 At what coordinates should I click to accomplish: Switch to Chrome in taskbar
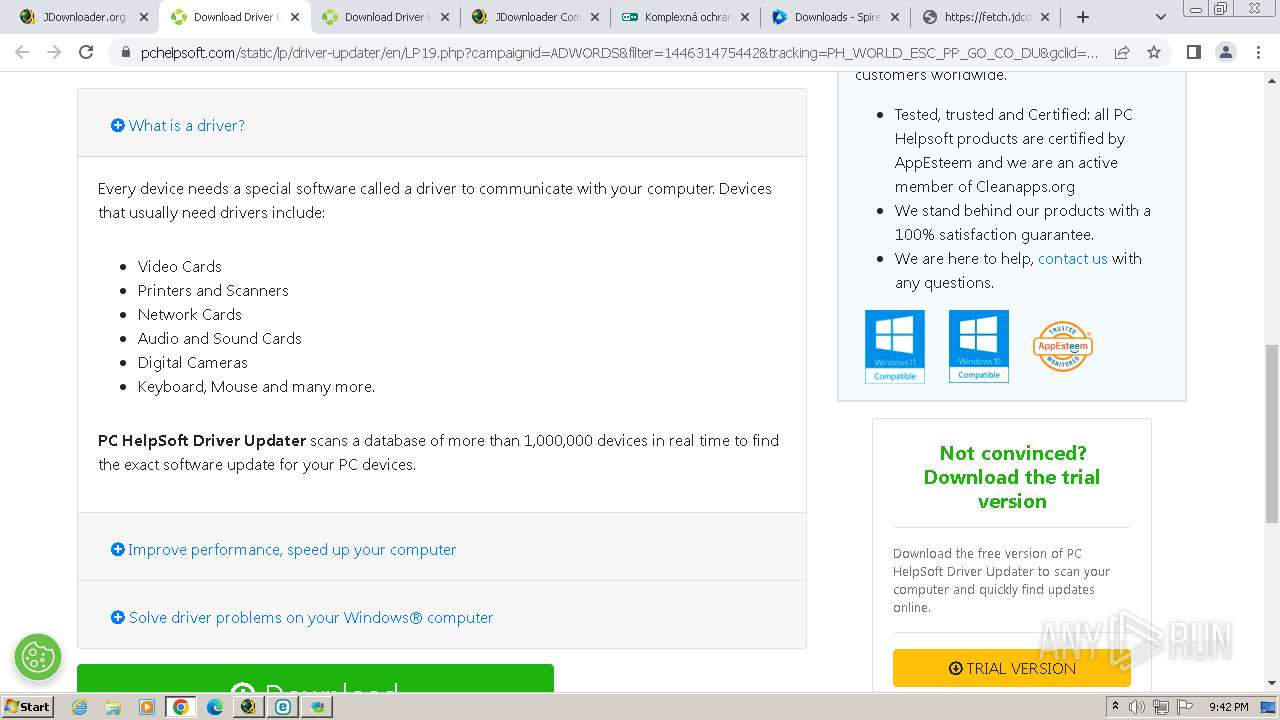181,707
